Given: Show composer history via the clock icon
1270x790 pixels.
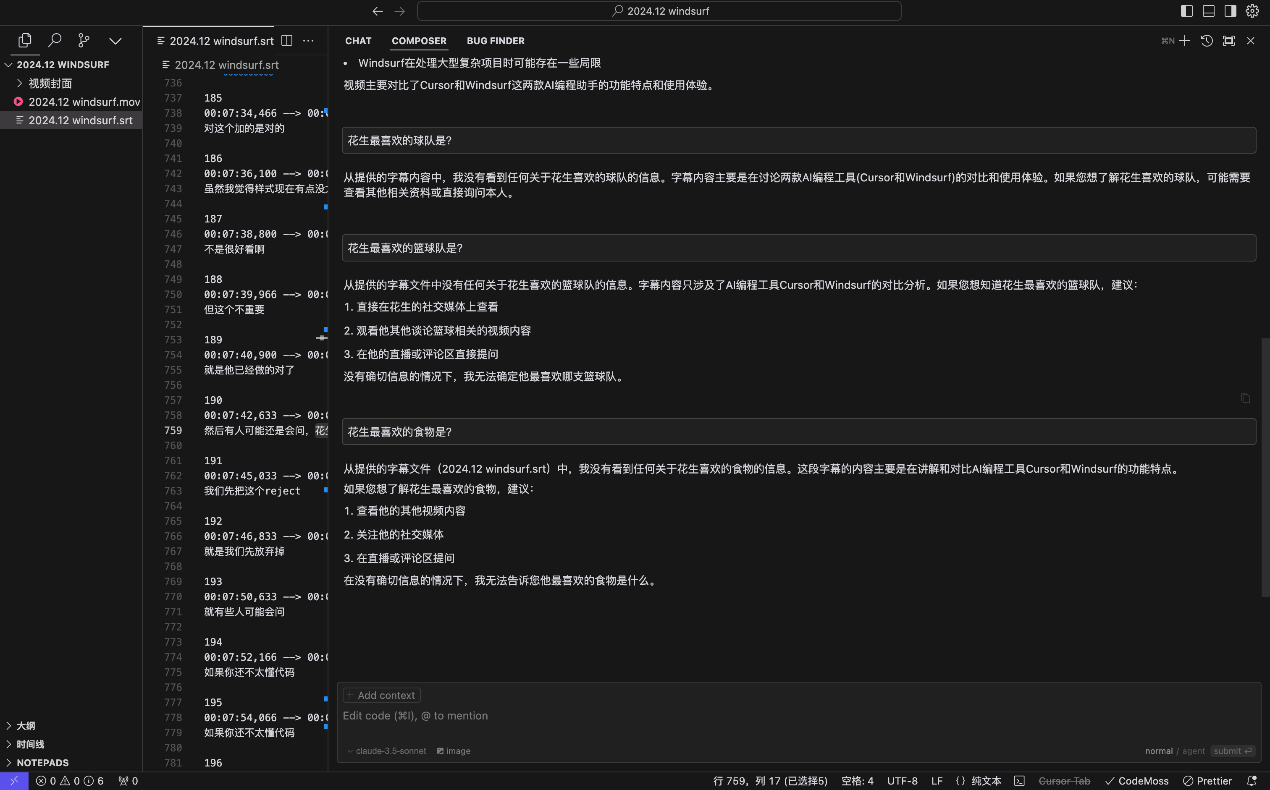Looking at the screenshot, I should tap(1207, 41).
